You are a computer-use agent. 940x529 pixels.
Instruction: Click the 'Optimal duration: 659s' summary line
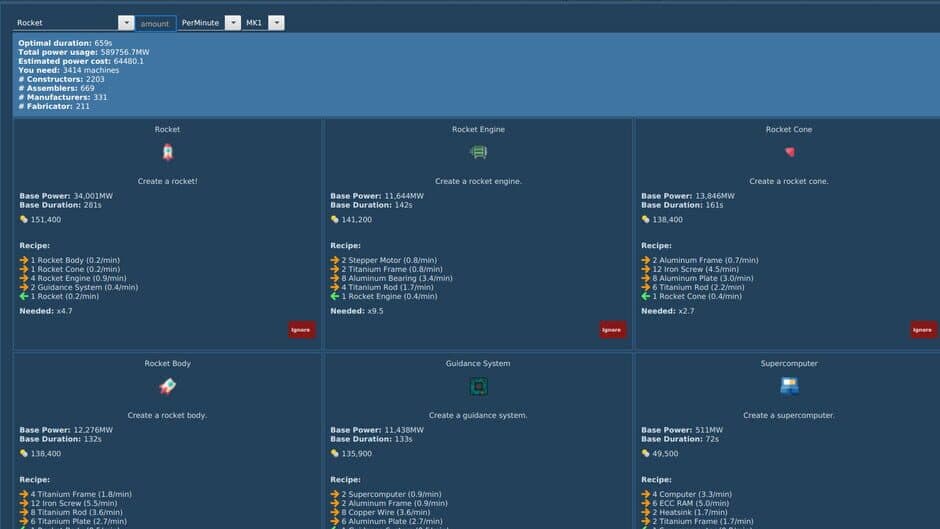click(x=65, y=43)
